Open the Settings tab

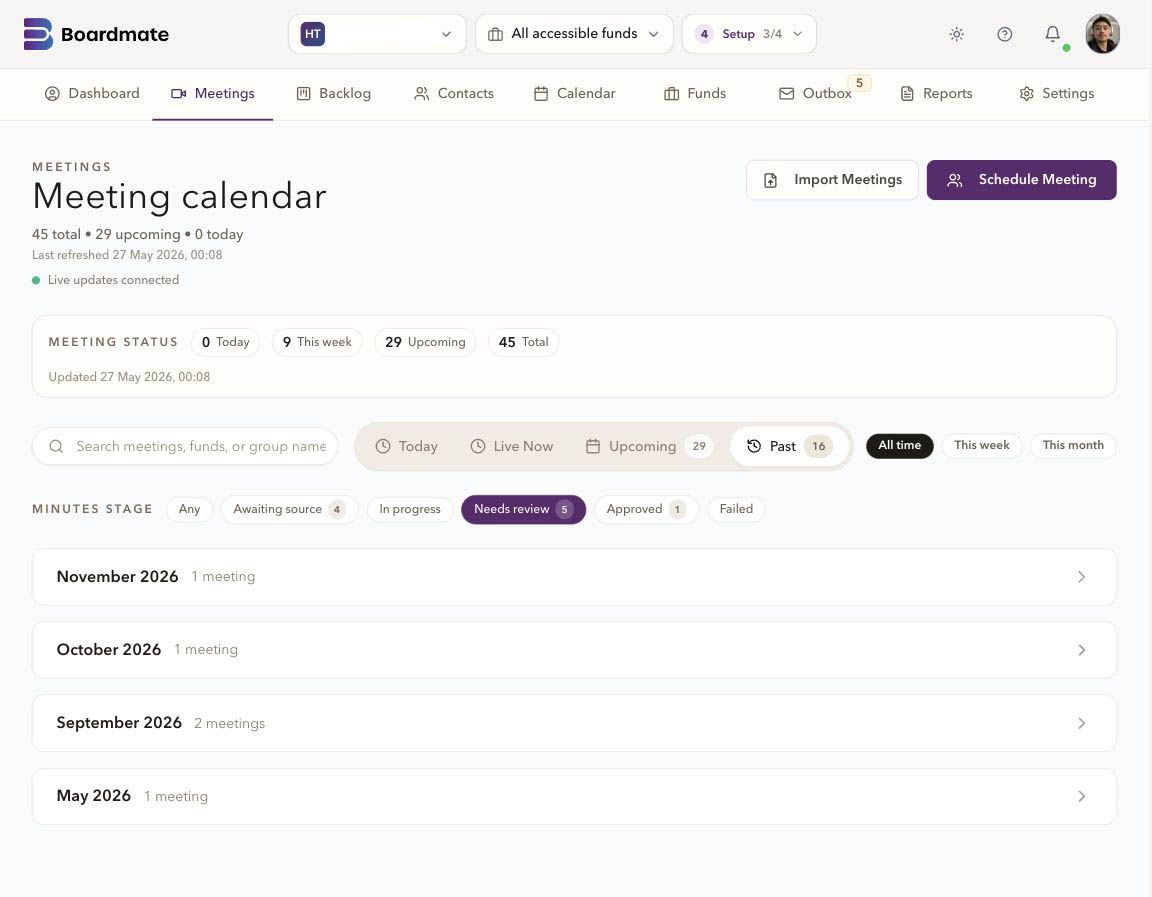[1056, 94]
